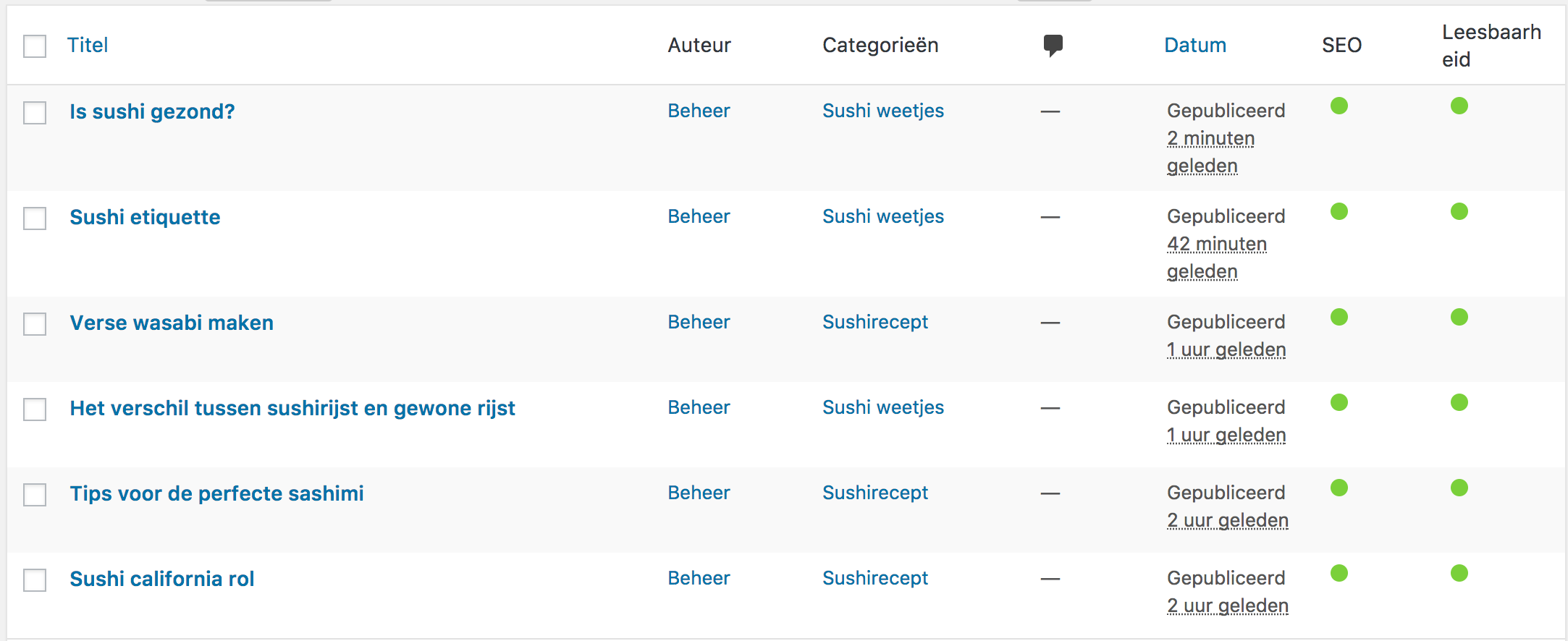Screen dimensions: 1568x641
Task: Open the post Sushi etiquette
Action: [x=145, y=217]
